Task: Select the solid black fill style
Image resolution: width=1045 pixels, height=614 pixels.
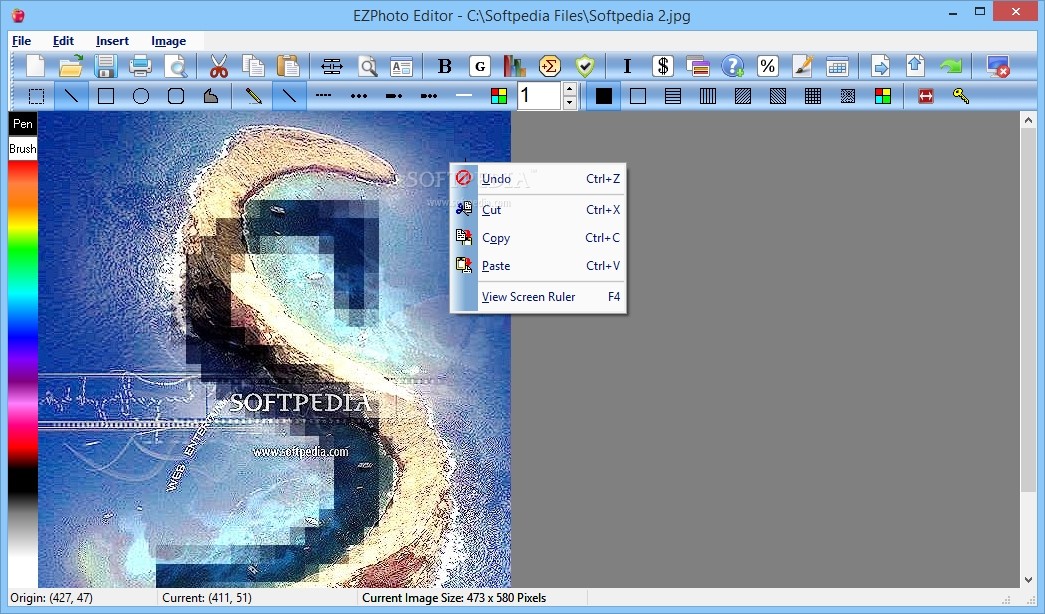Action: pos(603,96)
